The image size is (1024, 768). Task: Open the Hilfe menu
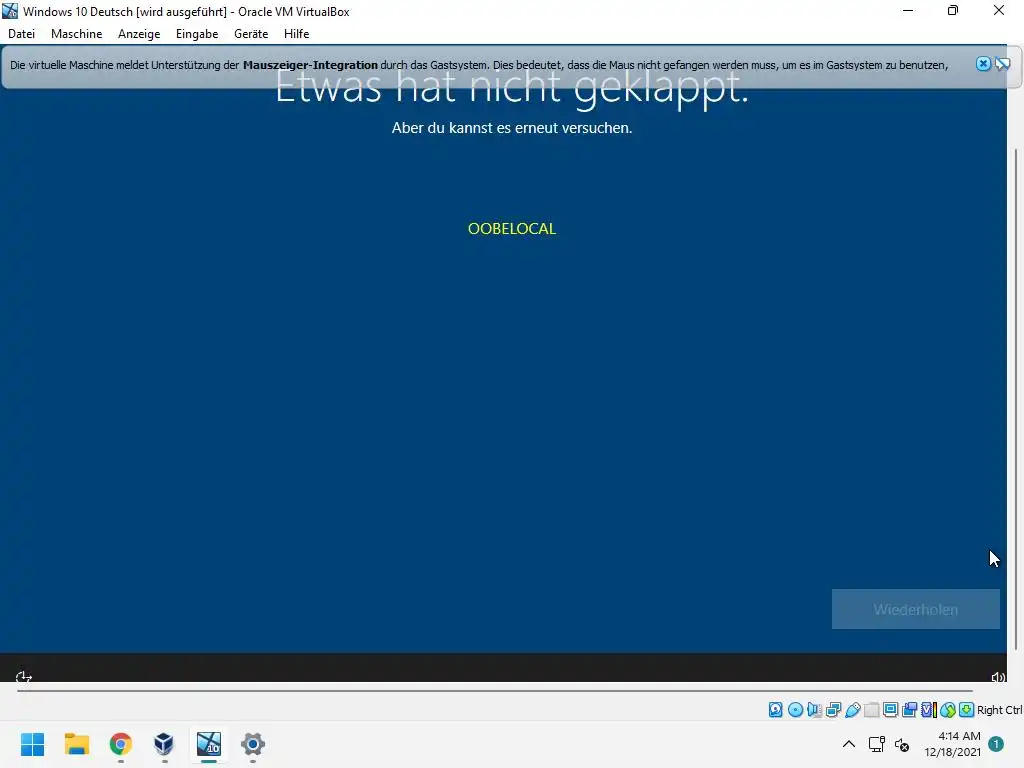coord(296,34)
